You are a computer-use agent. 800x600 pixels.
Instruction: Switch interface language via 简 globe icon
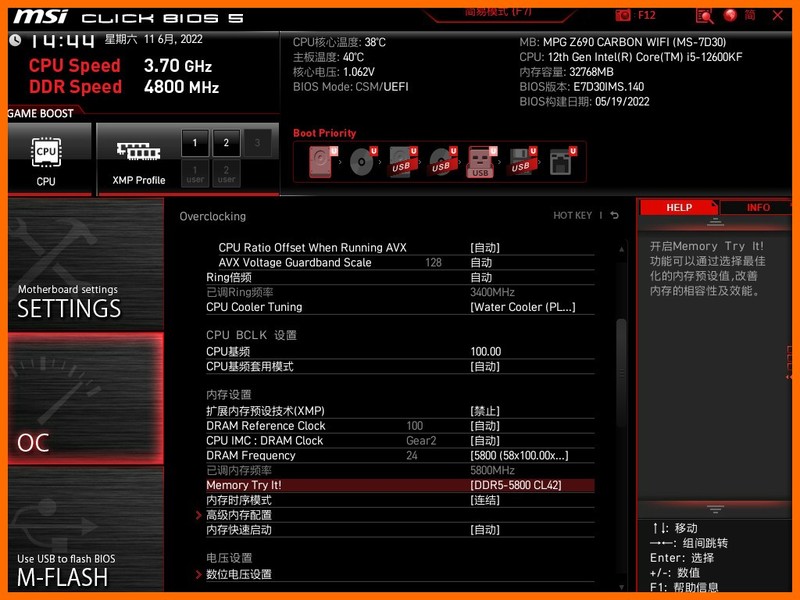[731, 15]
